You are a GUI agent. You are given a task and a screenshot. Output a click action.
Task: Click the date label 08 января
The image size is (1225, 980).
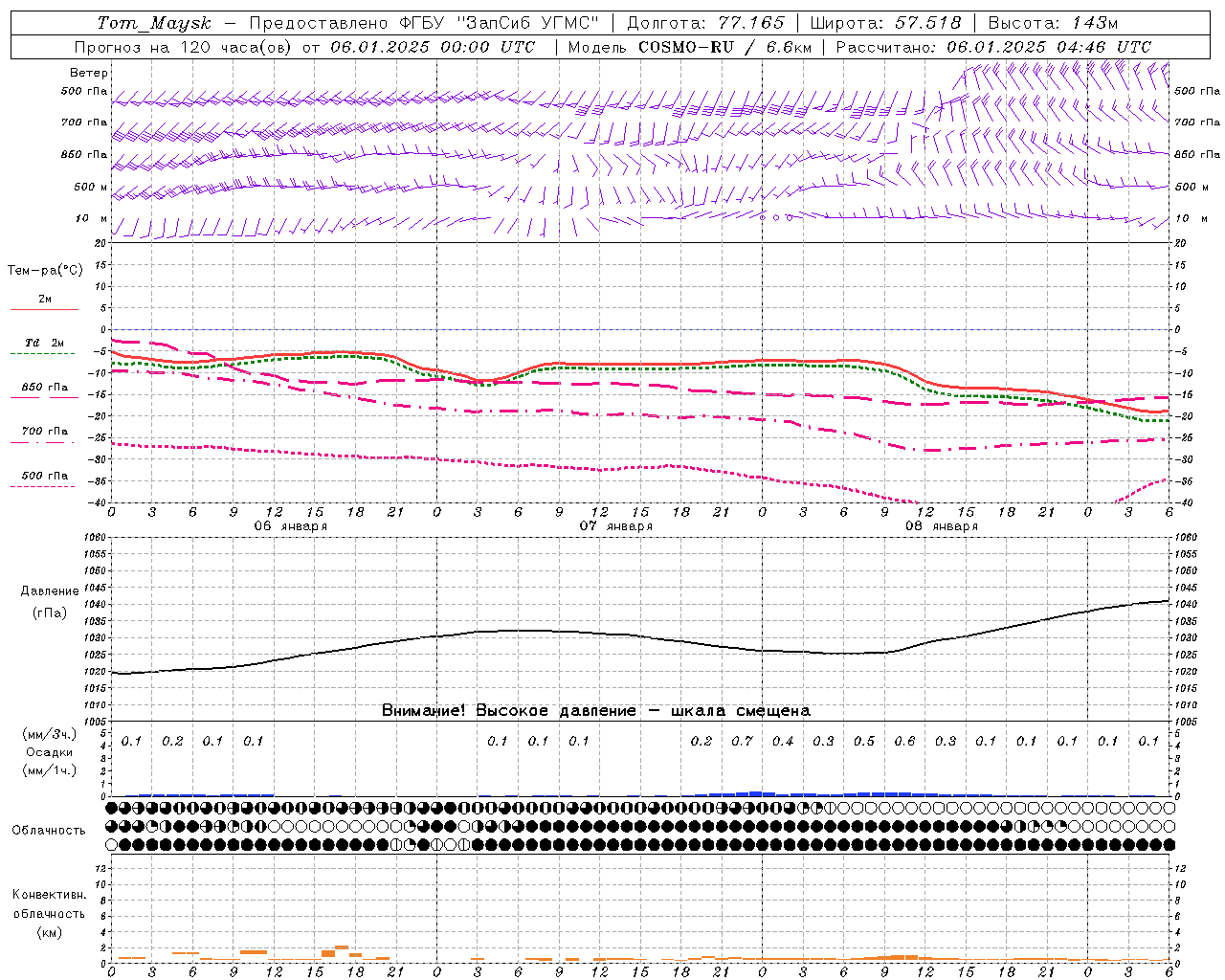point(942,526)
